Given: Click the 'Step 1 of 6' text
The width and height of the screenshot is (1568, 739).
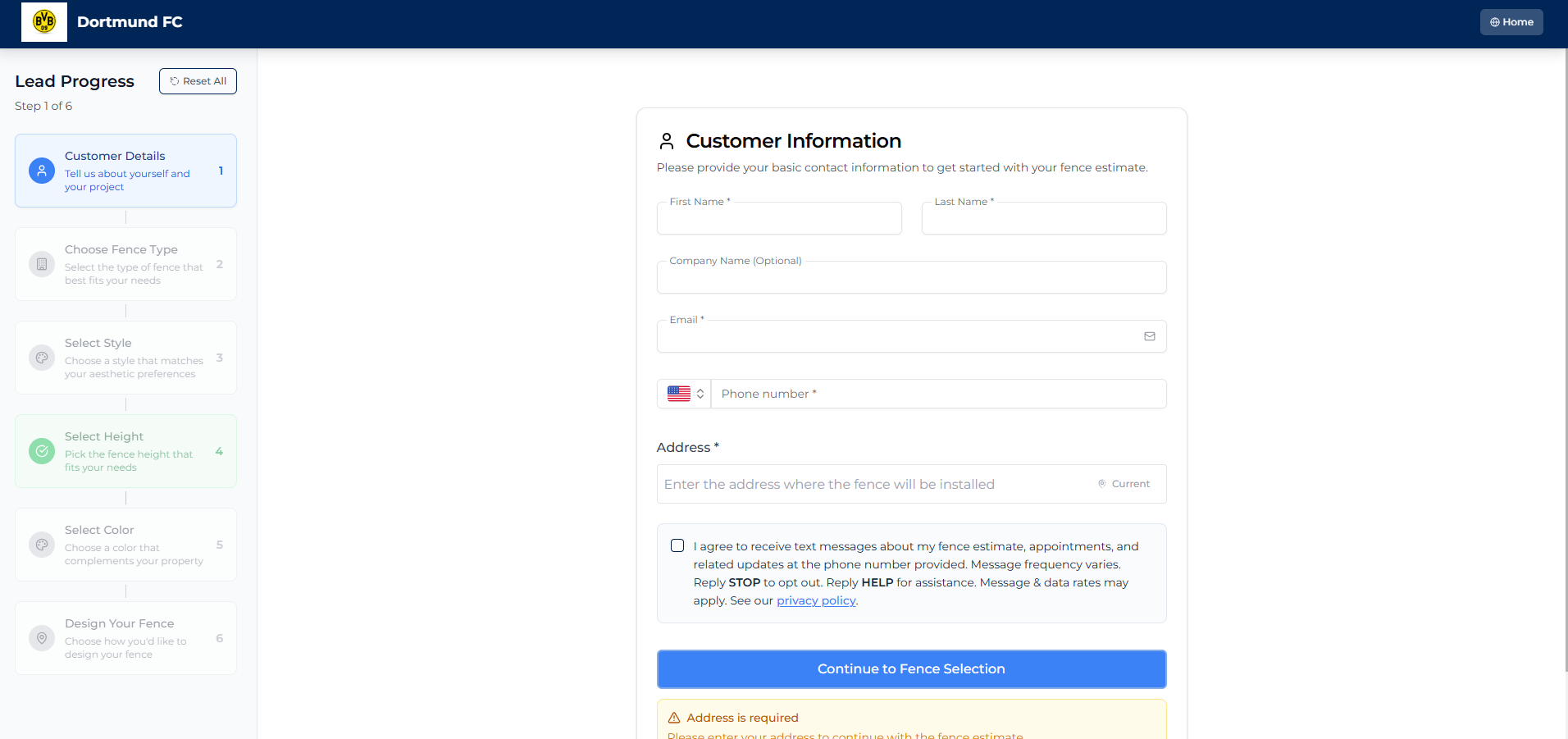Looking at the screenshot, I should click(43, 106).
